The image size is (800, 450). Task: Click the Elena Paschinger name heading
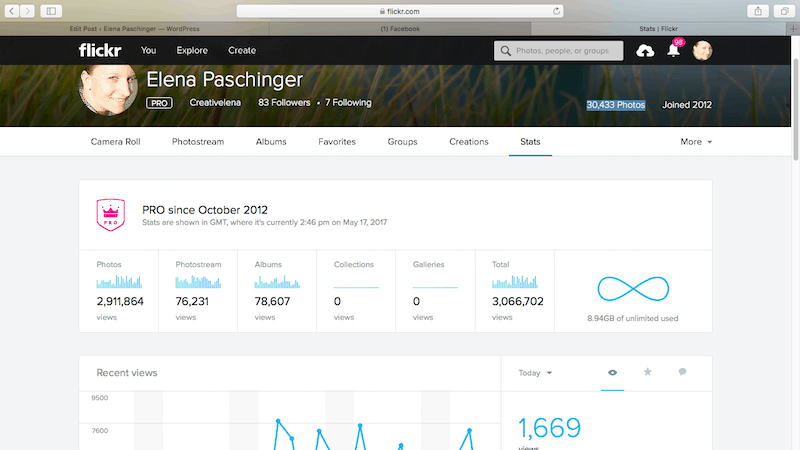[224, 80]
